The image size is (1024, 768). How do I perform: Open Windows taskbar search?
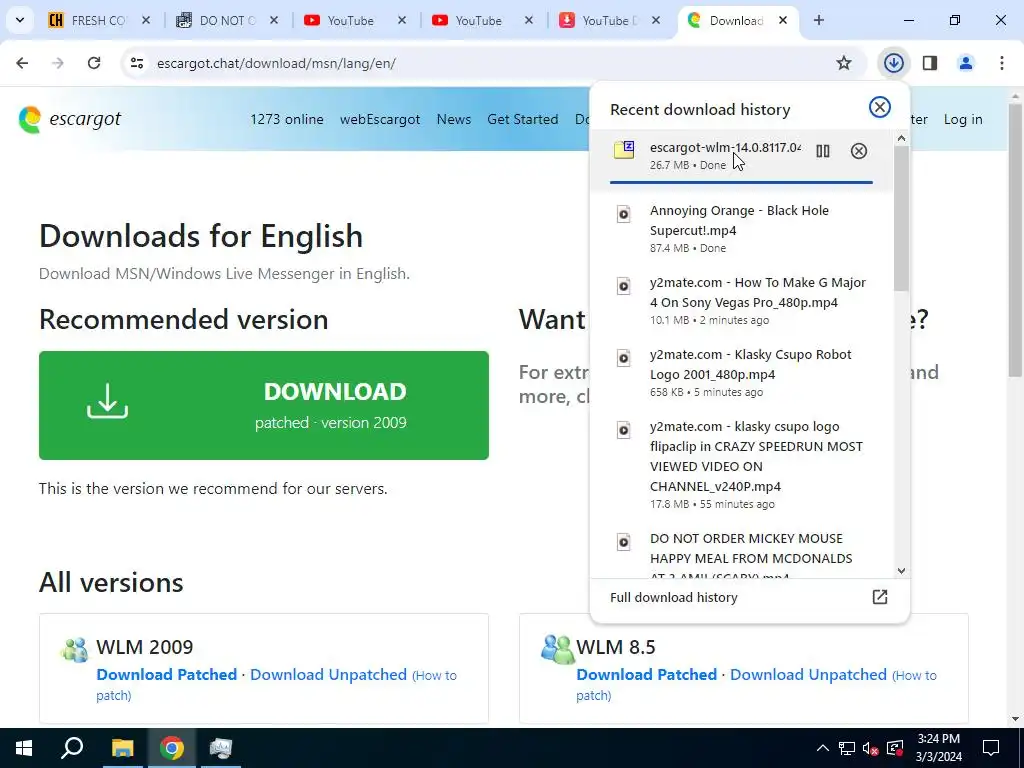(72, 748)
